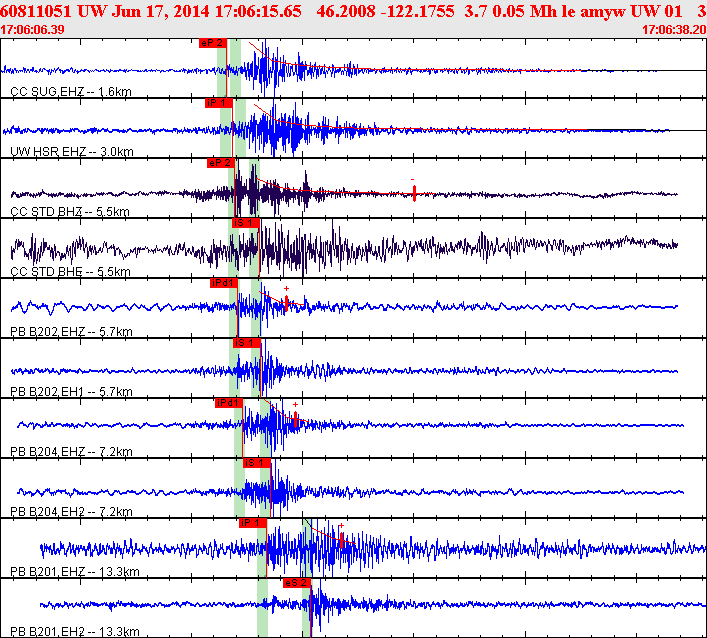Select the PB B202 EH1 -- 5.7km label

click(71, 392)
